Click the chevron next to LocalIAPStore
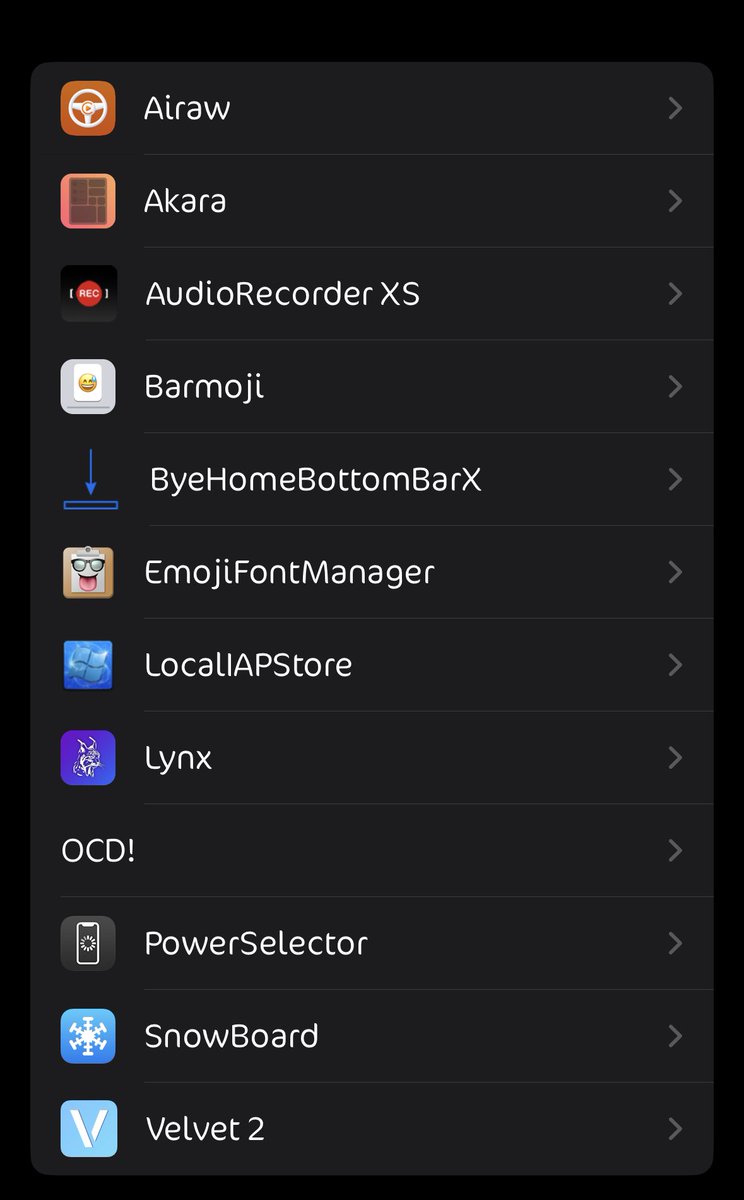 [676, 665]
